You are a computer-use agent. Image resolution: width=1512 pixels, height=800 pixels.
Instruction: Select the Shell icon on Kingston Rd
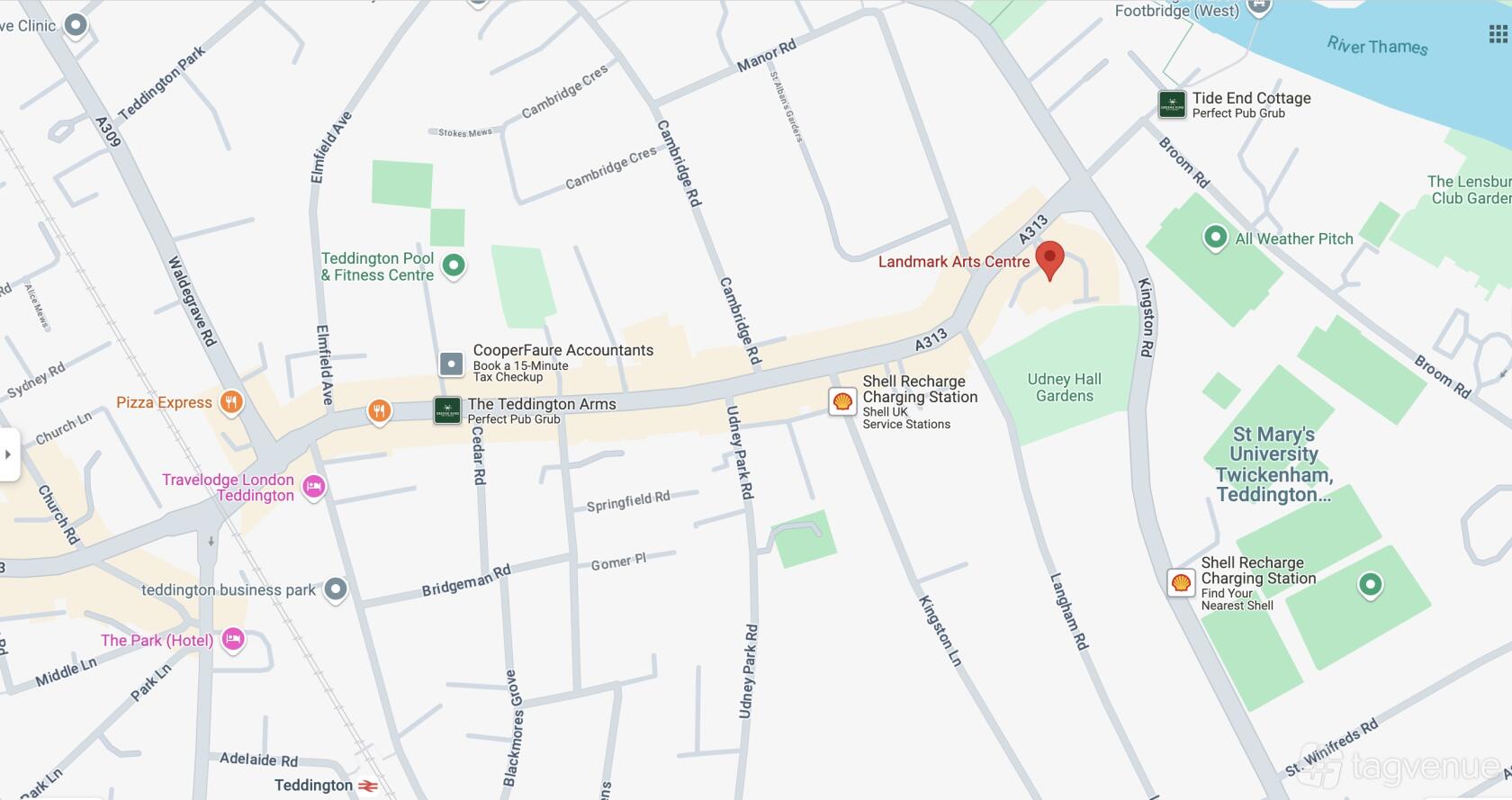[1181, 582]
